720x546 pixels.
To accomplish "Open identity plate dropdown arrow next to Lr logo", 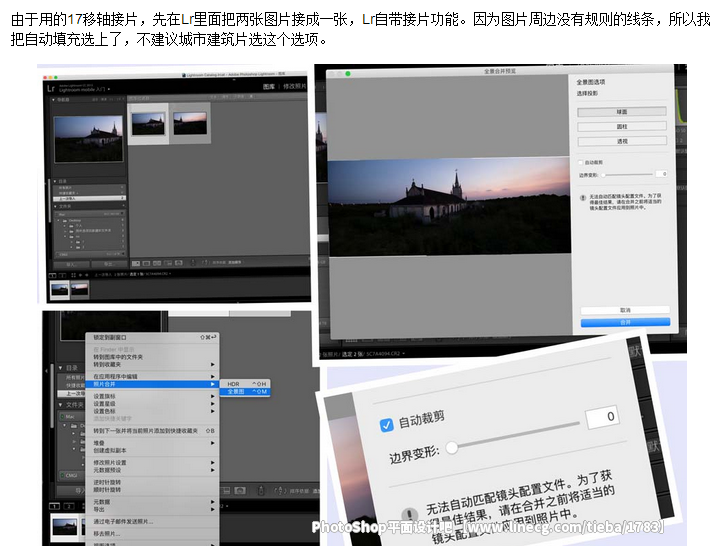I will tap(109, 89).
